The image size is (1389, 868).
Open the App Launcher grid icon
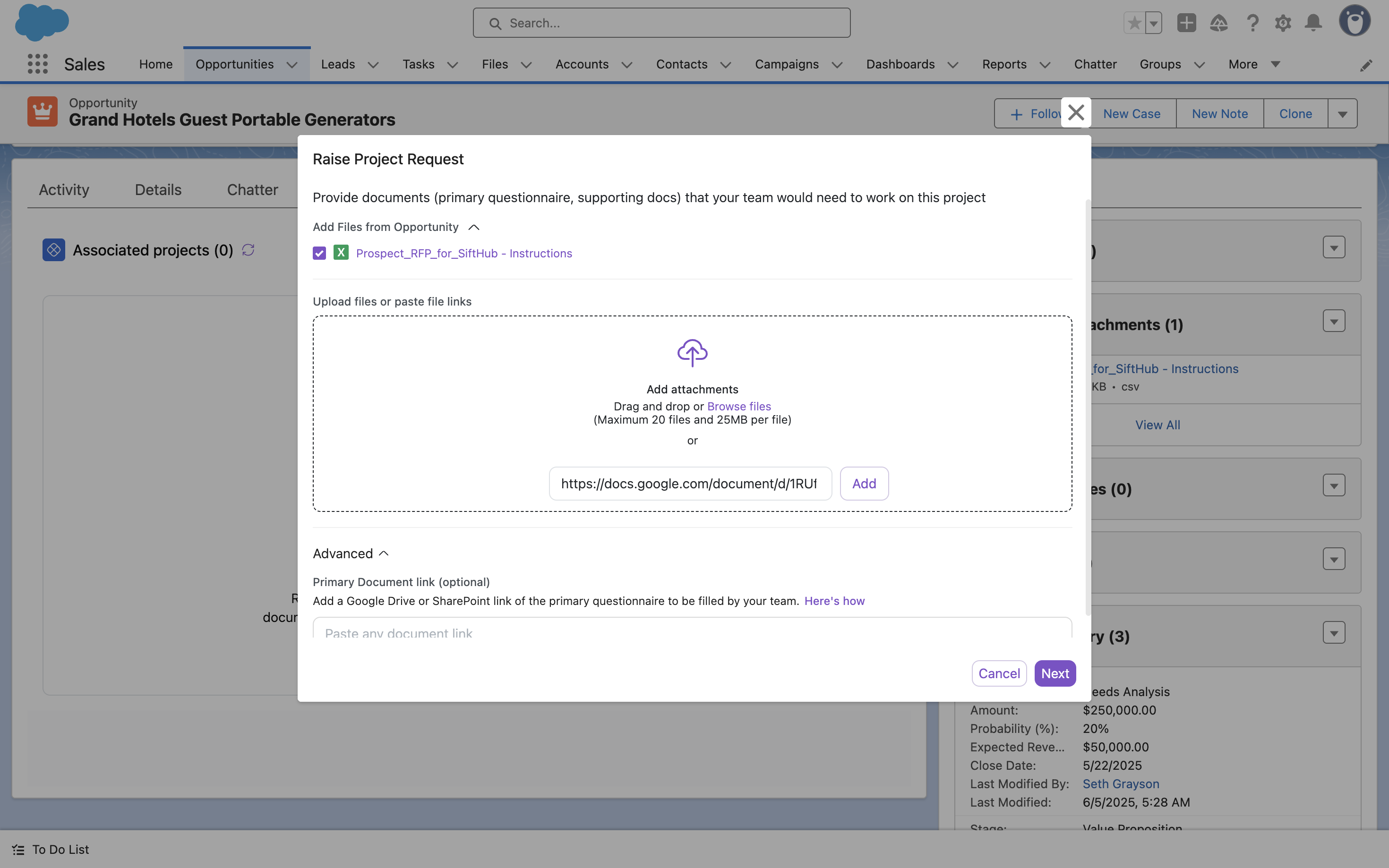point(37,64)
